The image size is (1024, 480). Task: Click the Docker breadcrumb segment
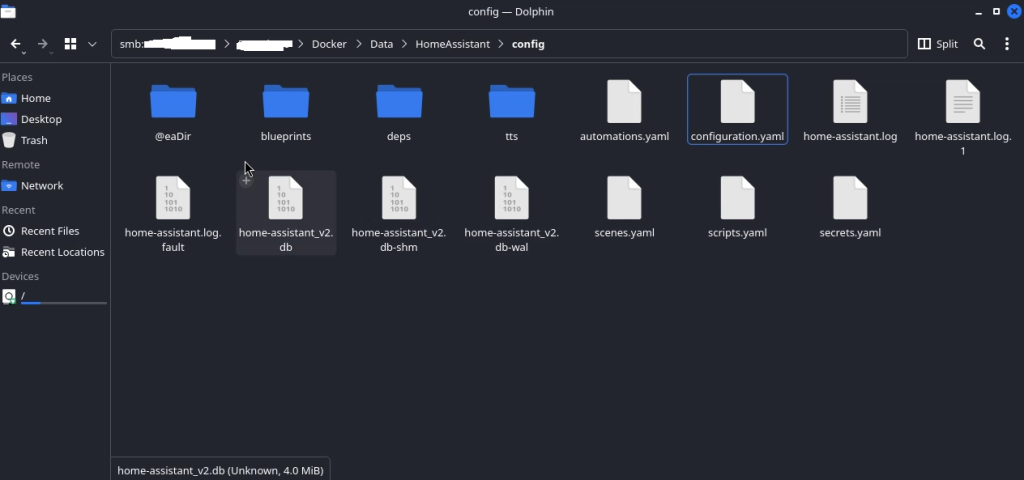click(x=329, y=44)
